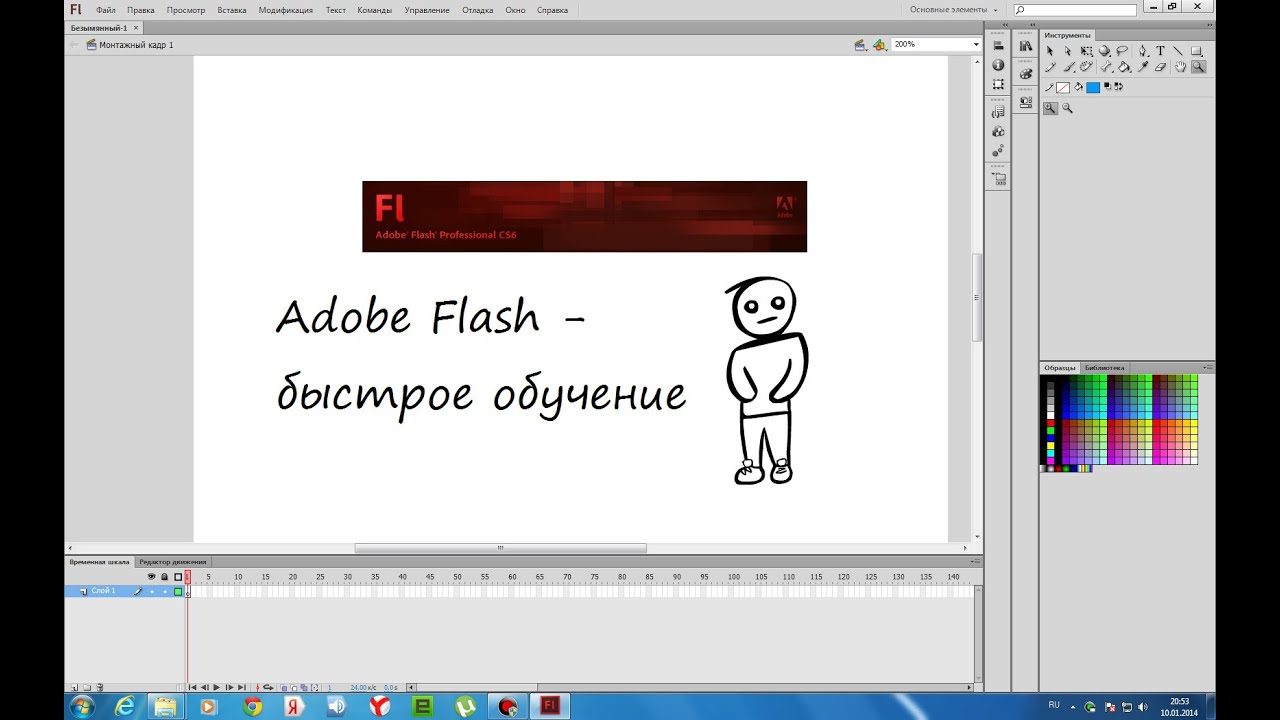1280x720 pixels.
Task: Open the Library books panel icon
Action: pos(1026,46)
